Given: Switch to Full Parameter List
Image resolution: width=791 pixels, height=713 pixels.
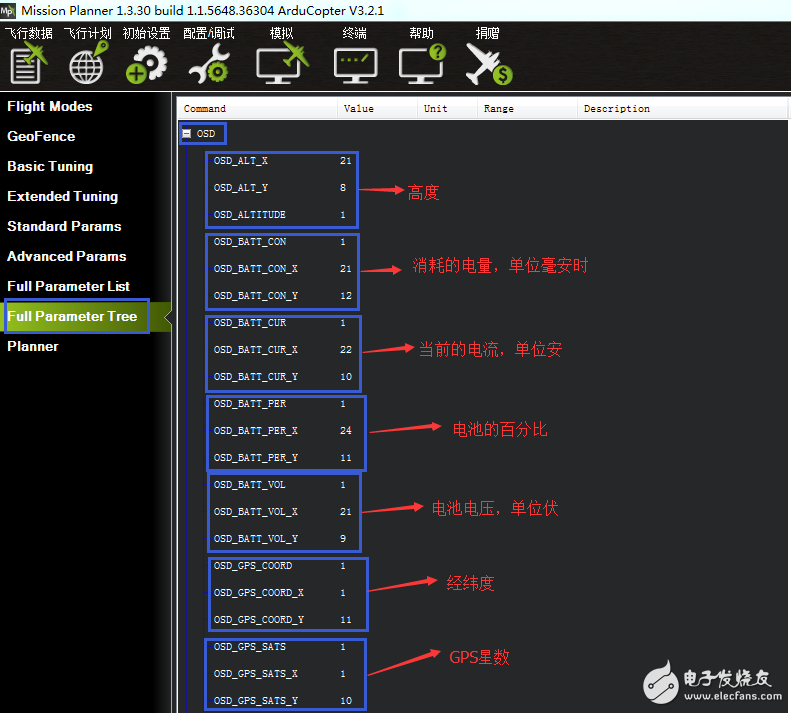Looking at the screenshot, I should coord(68,286).
